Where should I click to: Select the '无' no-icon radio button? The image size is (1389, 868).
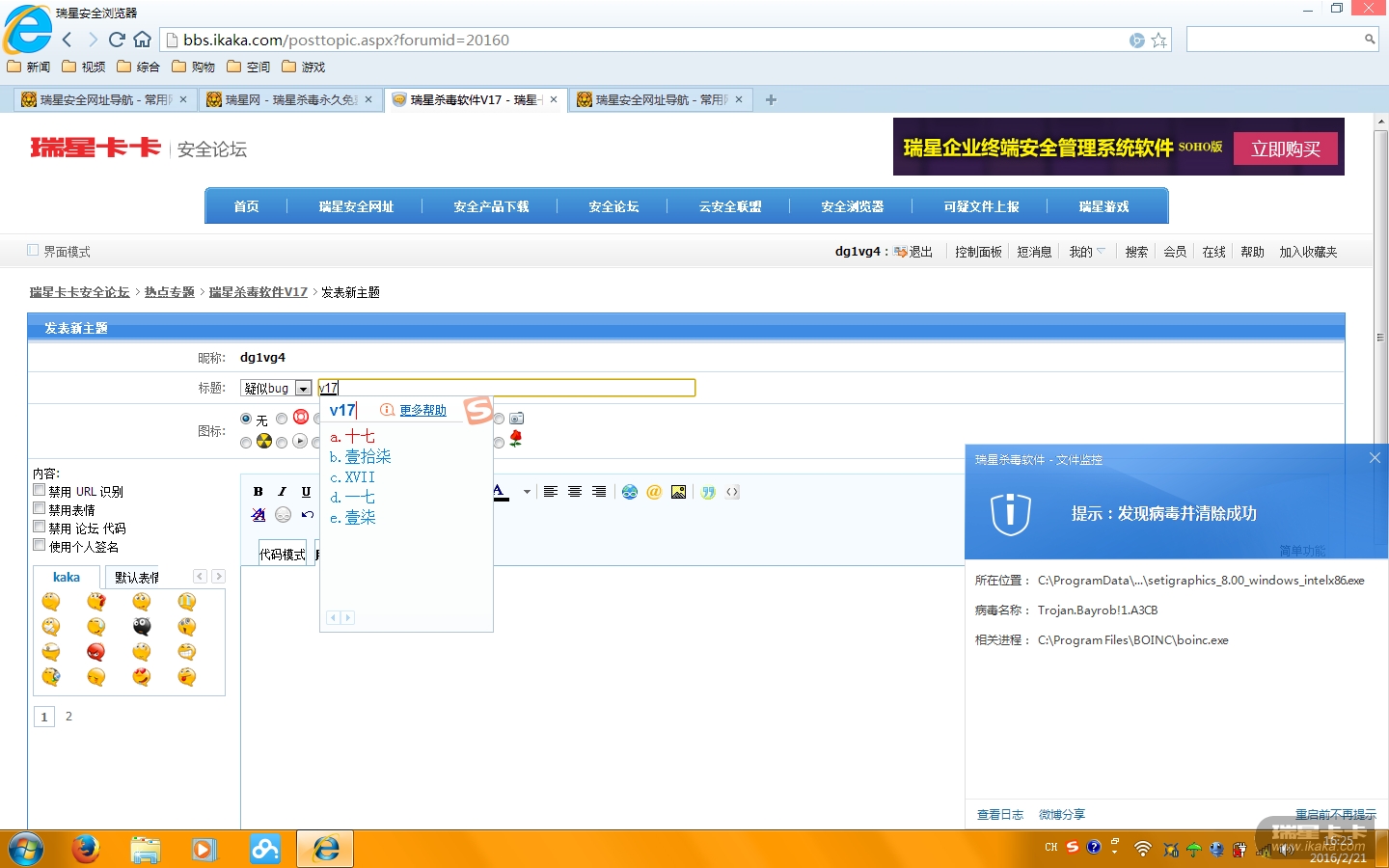click(x=246, y=419)
